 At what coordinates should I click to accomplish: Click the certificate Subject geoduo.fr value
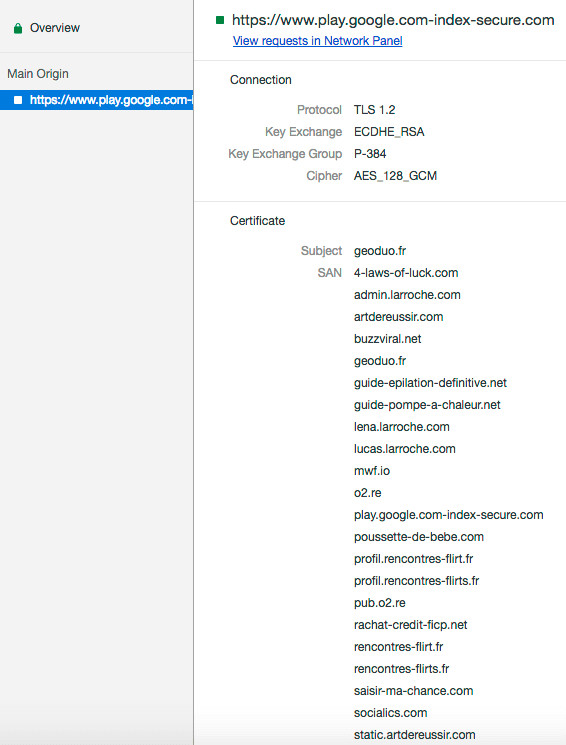(x=380, y=251)
